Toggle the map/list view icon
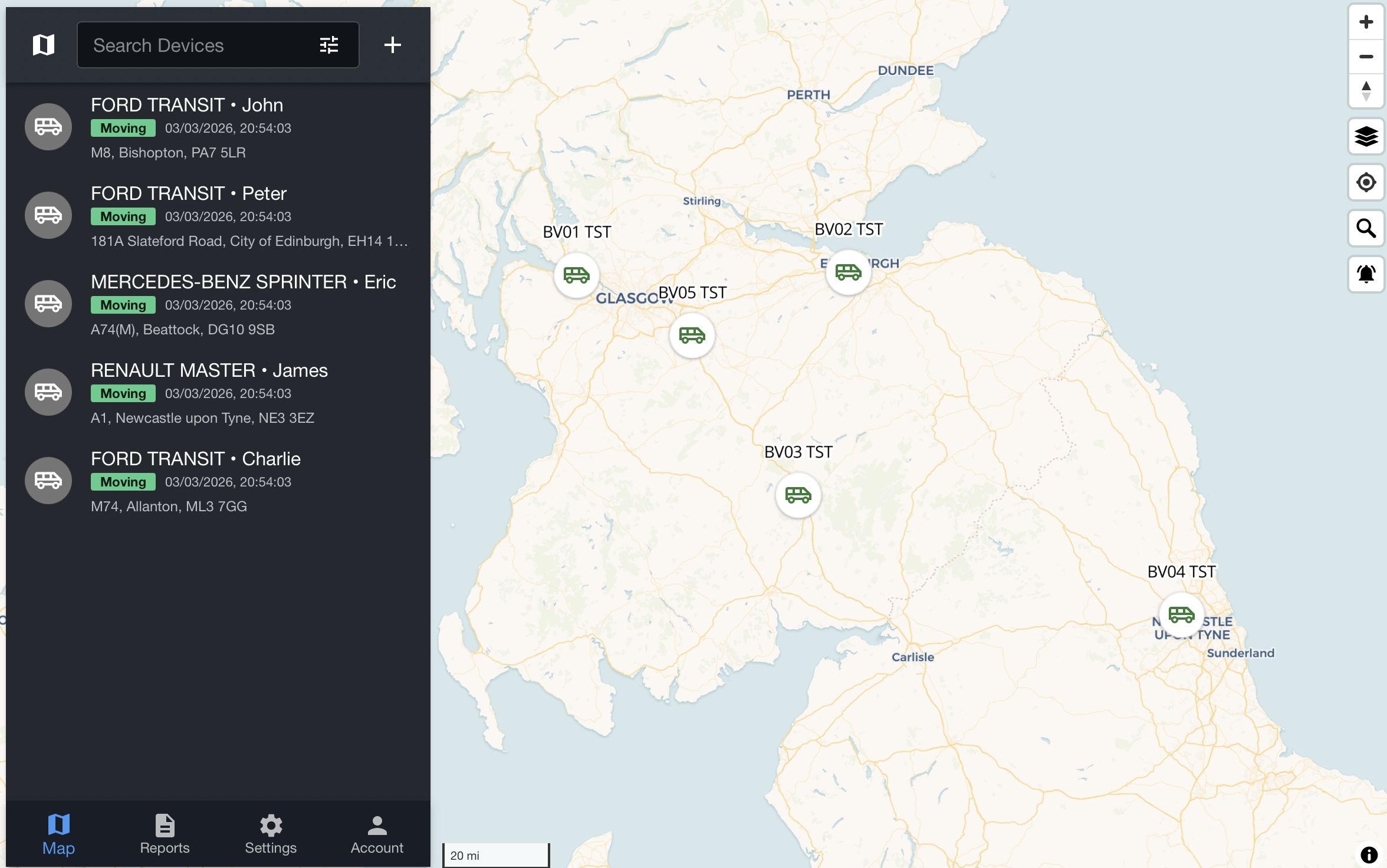The width and height of the screenshot is (1387, 868). 44,45
